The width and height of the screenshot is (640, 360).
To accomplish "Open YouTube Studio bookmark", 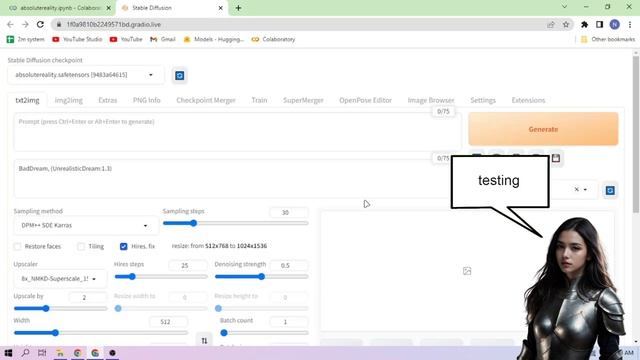I will [x=77, y=39].
